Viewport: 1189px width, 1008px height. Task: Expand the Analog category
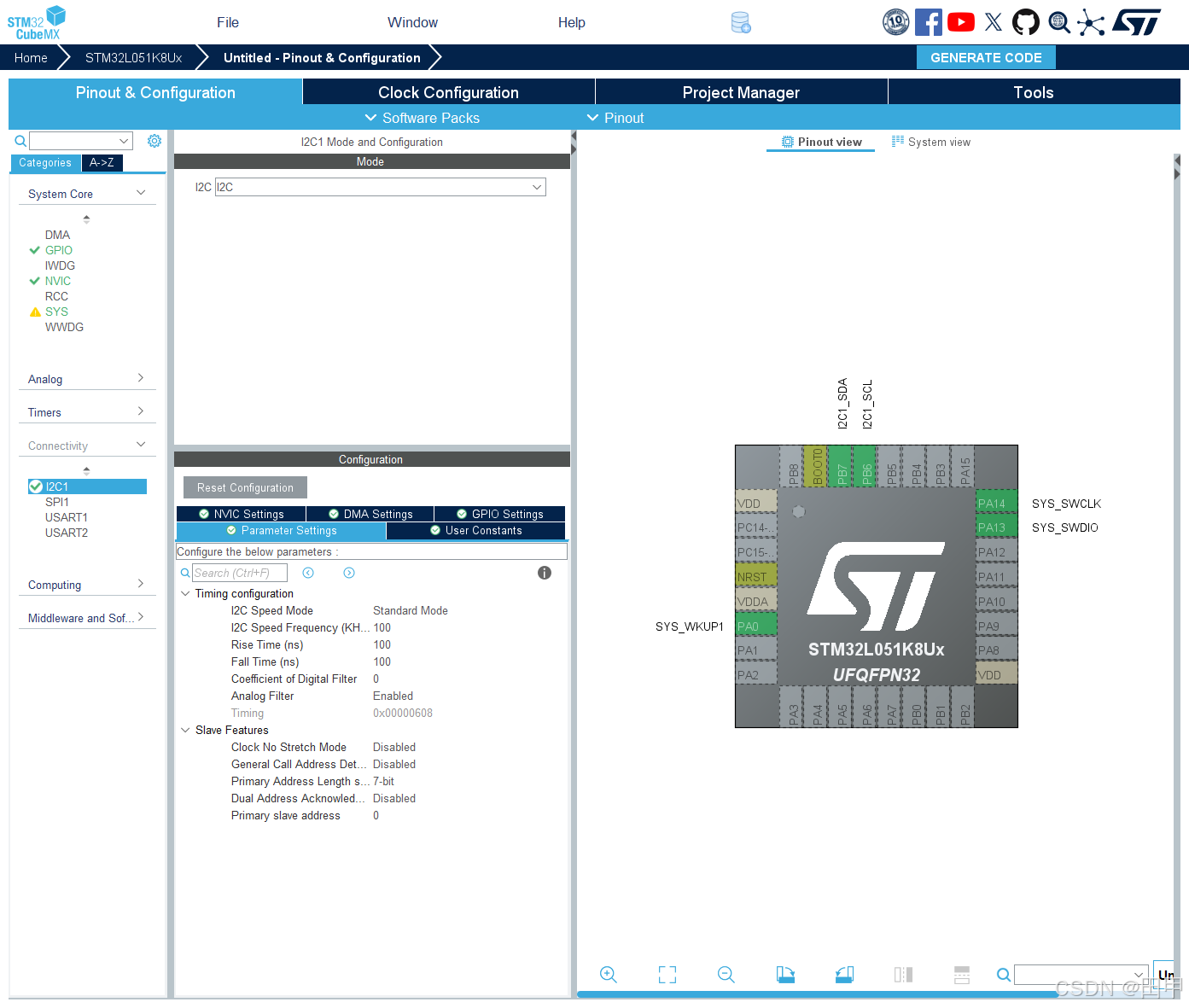pos(141,378)
